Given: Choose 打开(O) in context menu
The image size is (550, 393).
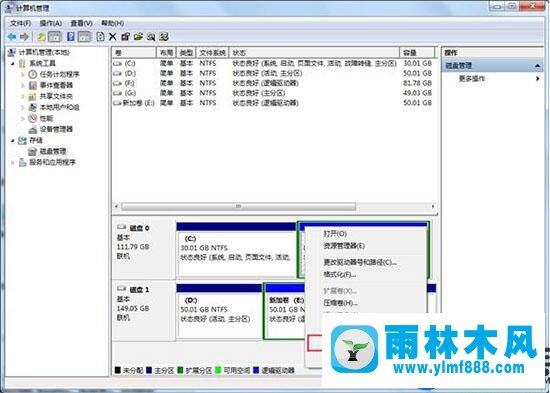Looking at the screenshot, I should pos(335,234).
